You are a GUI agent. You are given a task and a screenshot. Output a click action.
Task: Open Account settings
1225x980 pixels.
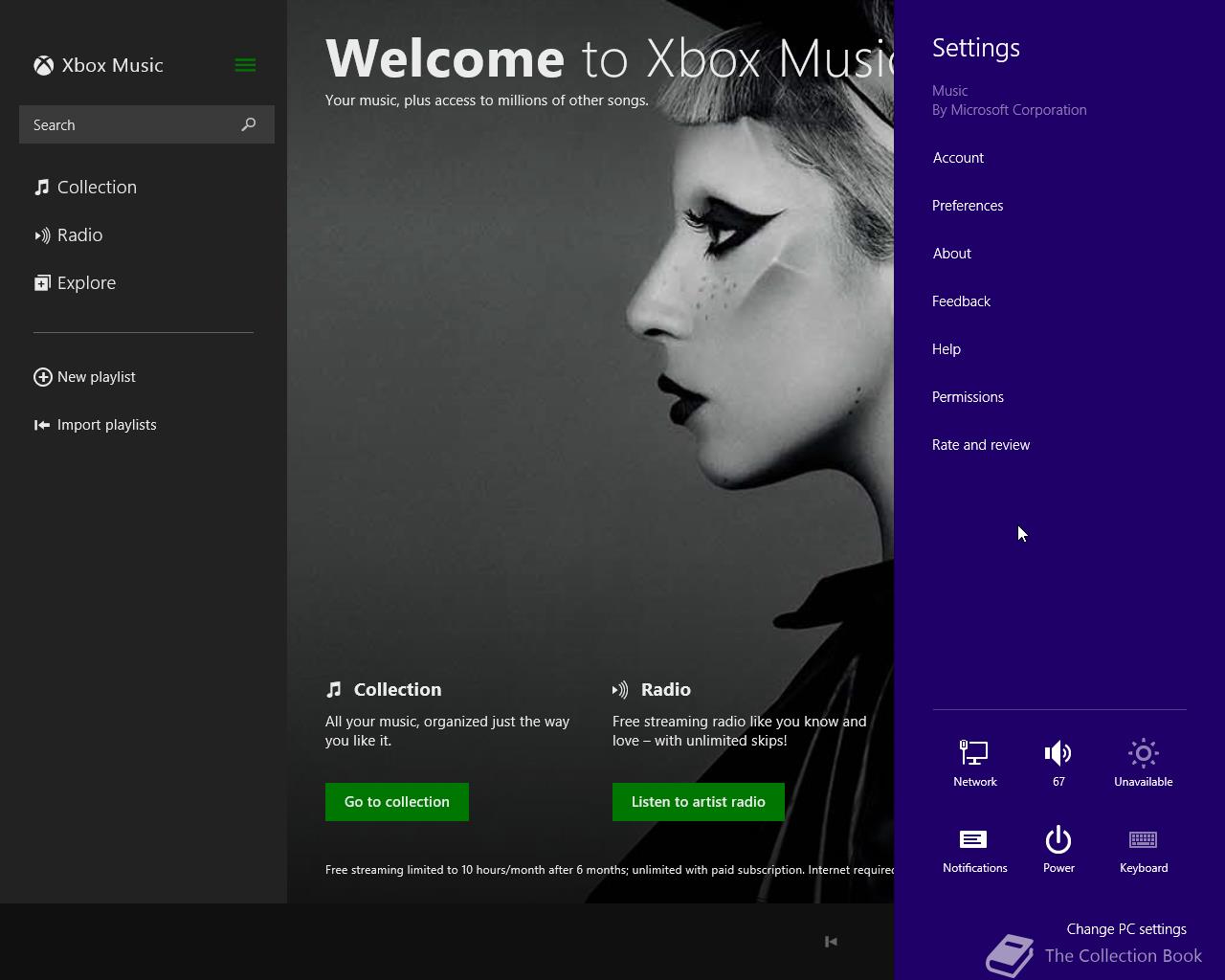pyautogui.click(x=958, y=158)
